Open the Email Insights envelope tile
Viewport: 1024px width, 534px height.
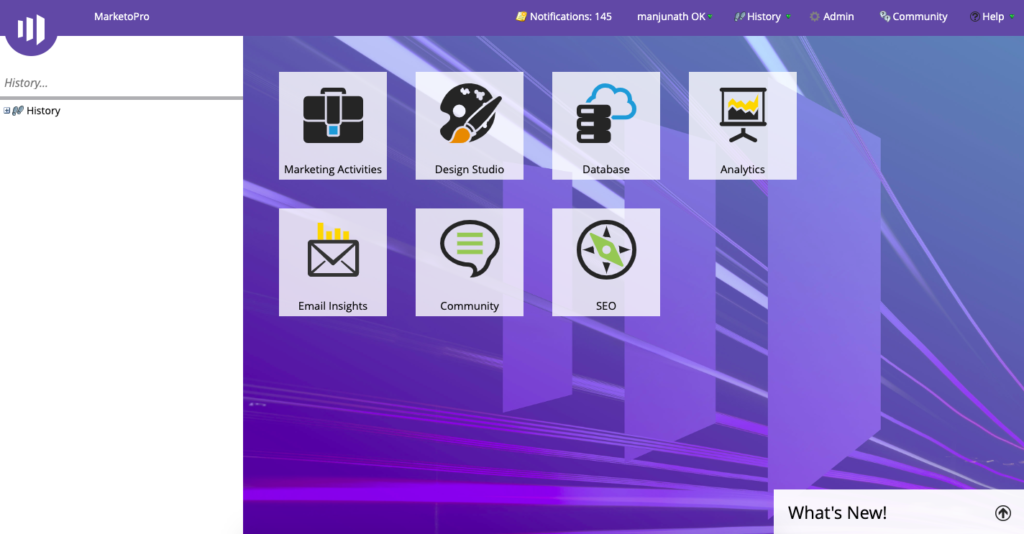pos(332,262)
